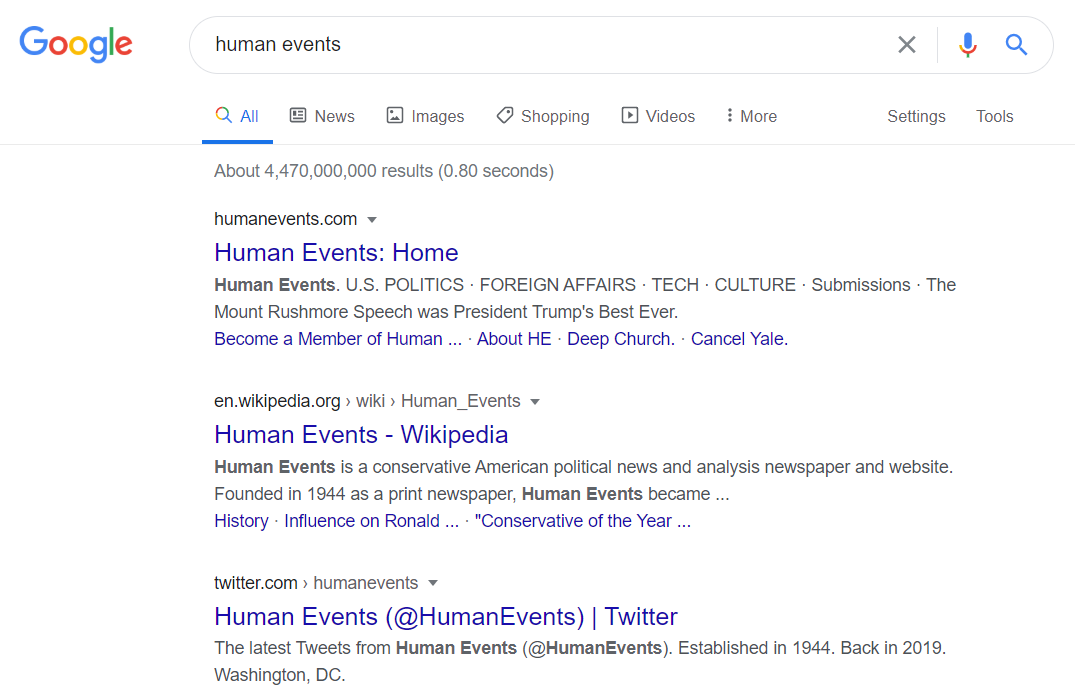Open search Tools
This screenshot has width=1075, height=693.
click(994, 116)
